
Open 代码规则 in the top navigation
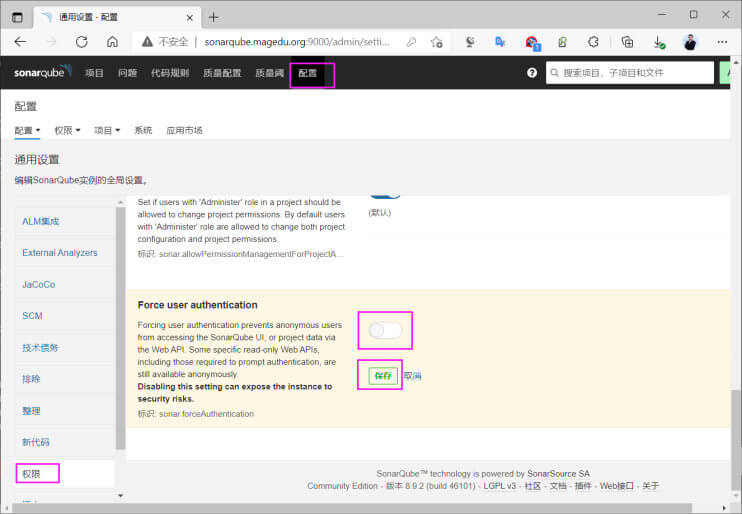click(x=170, y=73)
